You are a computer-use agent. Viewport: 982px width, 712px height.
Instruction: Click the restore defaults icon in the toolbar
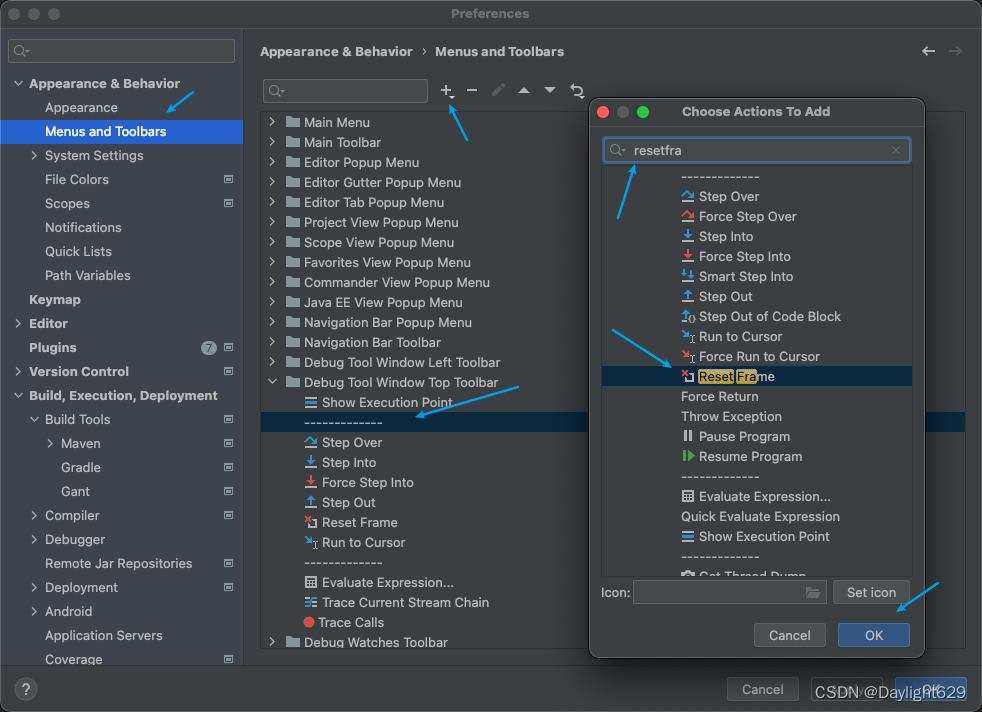tap(577, 91)
